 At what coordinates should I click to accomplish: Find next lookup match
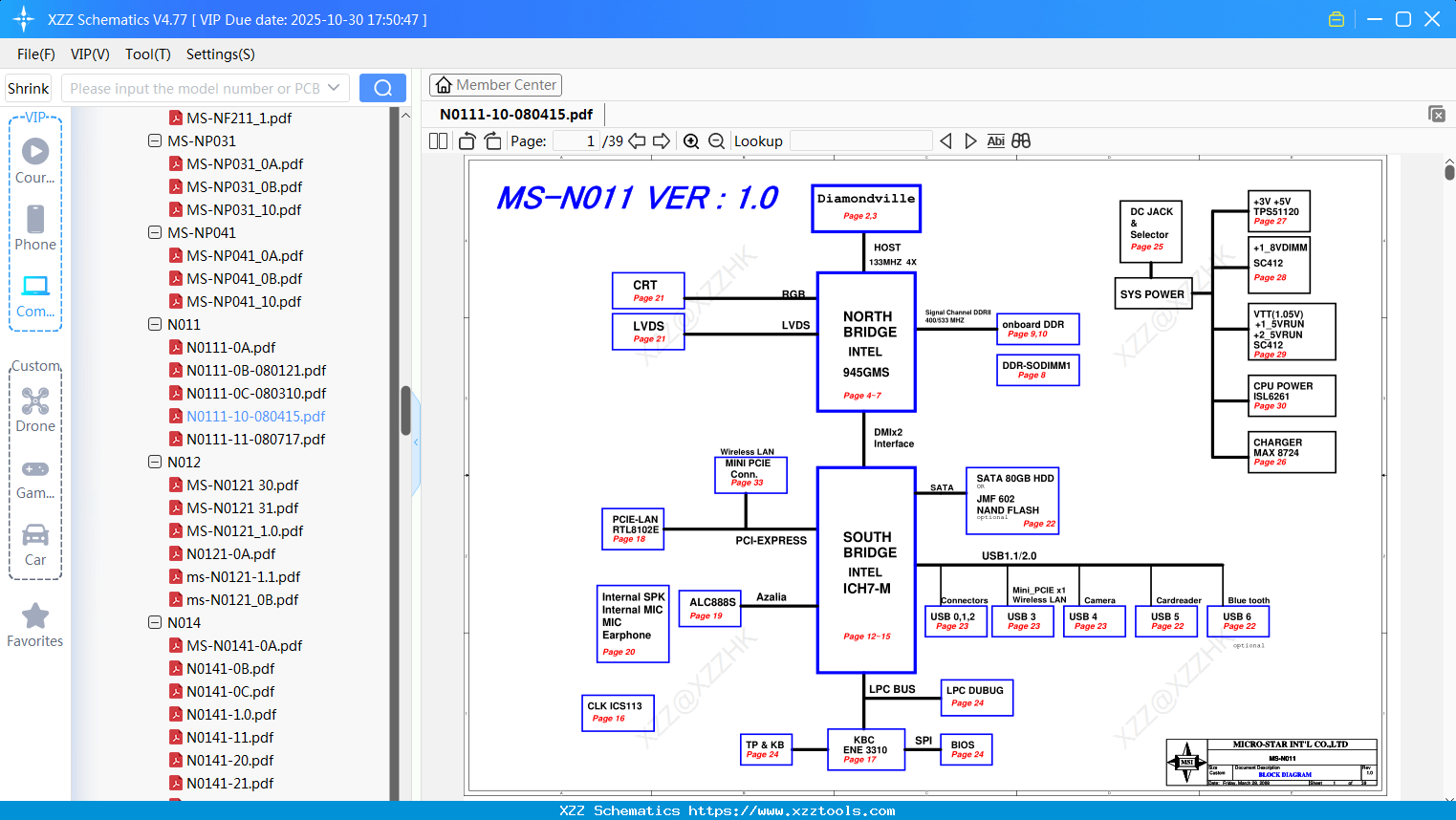click(x=970, y=140)
